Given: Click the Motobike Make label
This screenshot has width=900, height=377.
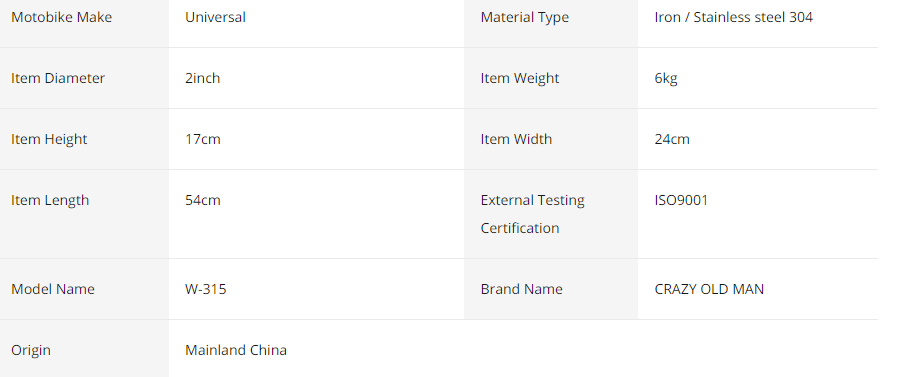Looking at the screenshot, I should click(61, 17).
